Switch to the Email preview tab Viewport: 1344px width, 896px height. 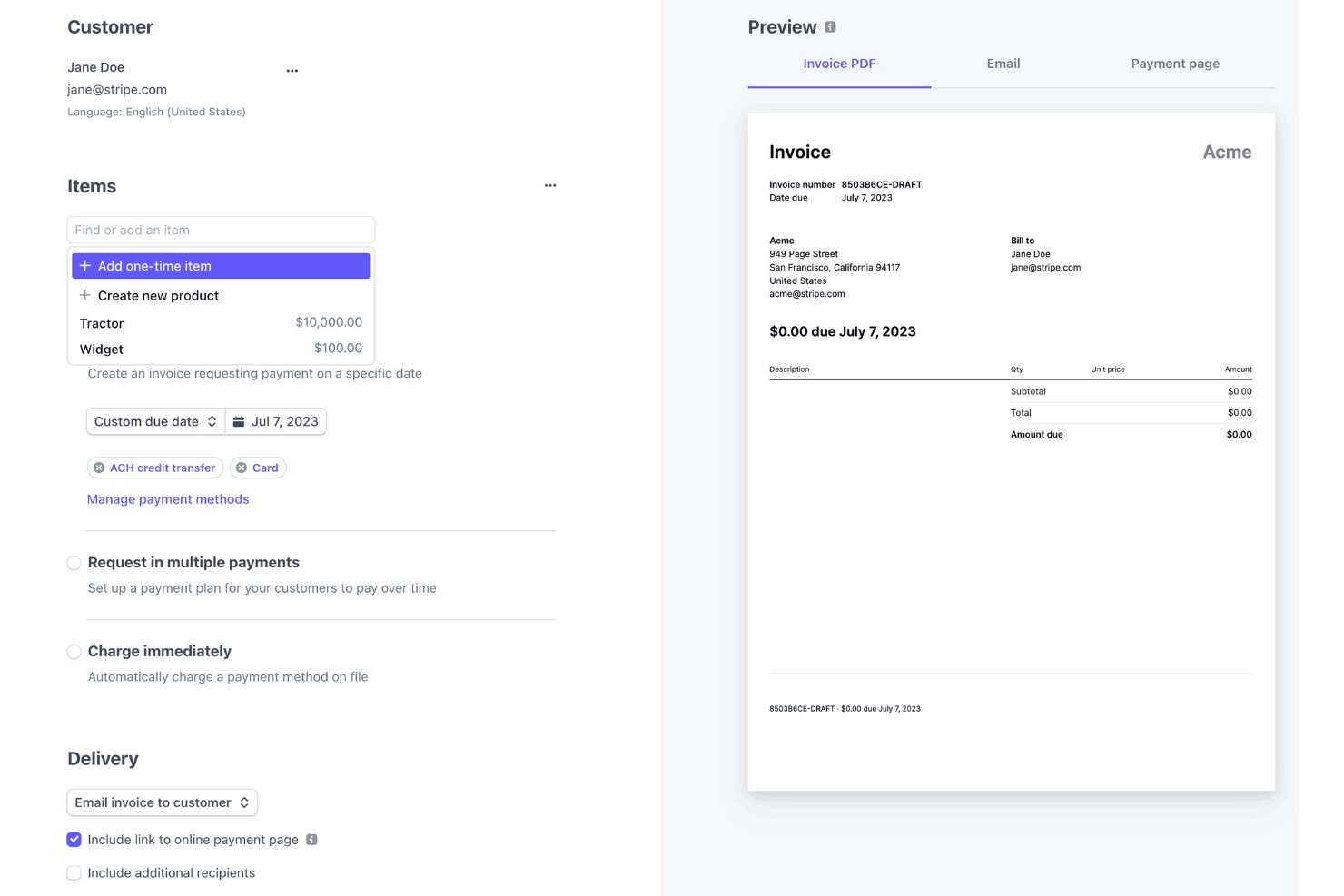coord(1003,64)
